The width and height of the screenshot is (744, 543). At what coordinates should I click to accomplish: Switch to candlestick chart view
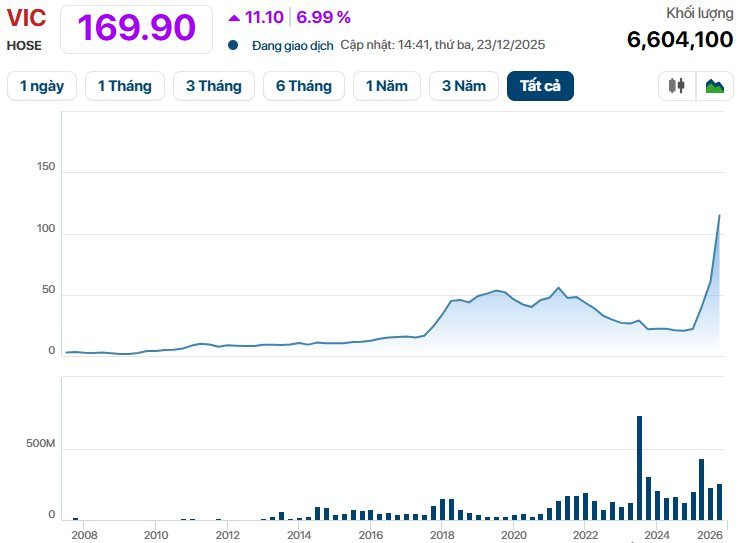(x=678, y=86)
